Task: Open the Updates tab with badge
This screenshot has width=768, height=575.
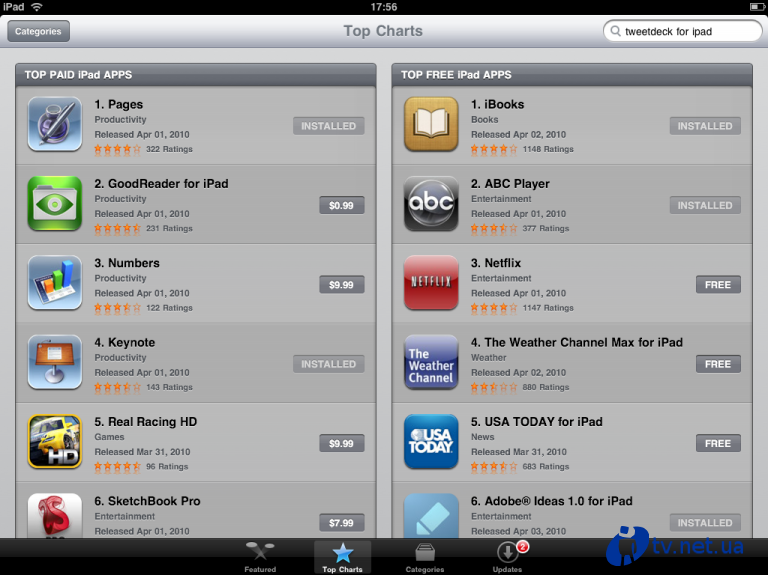Action: (508, 557)
